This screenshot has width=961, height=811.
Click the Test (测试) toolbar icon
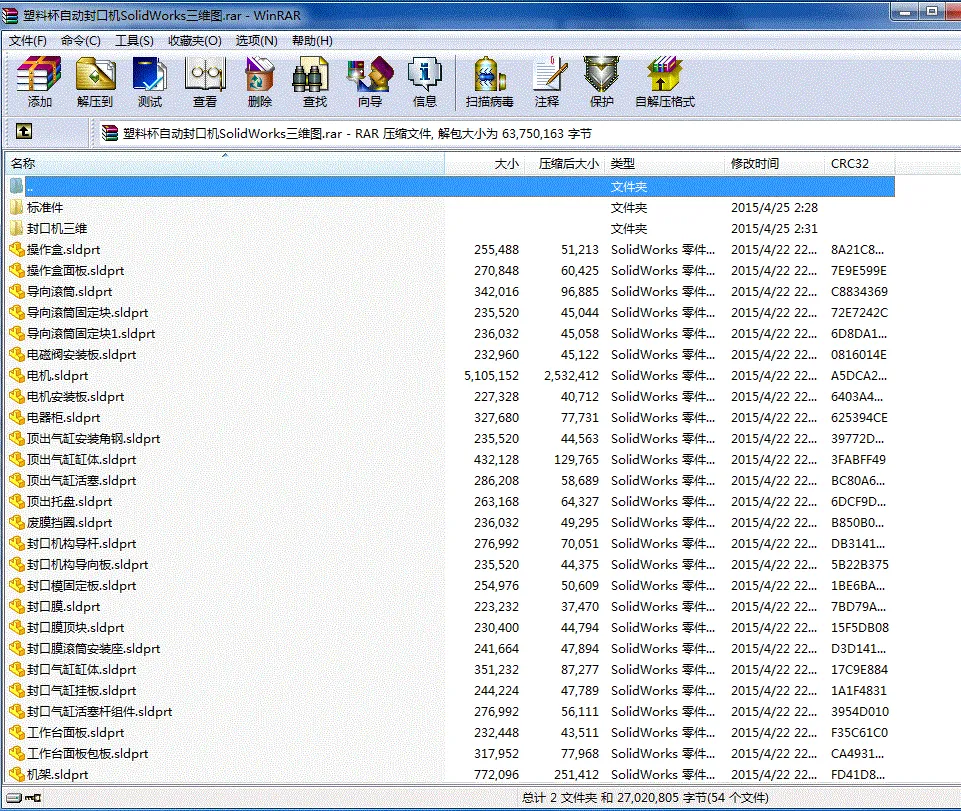(x=150, y=74)
